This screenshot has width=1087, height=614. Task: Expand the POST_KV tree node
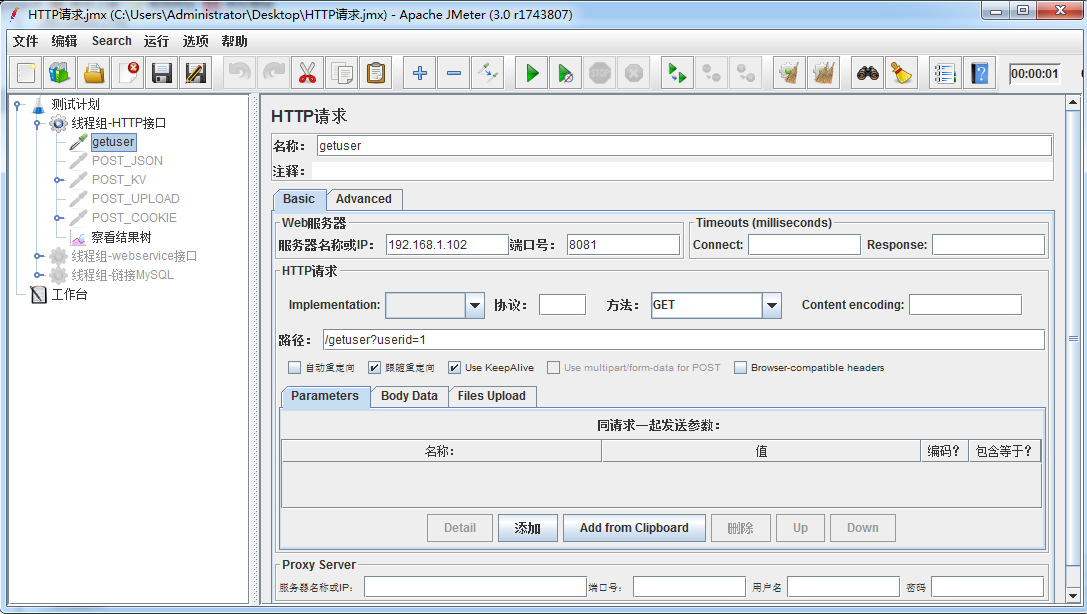[58, 180]
